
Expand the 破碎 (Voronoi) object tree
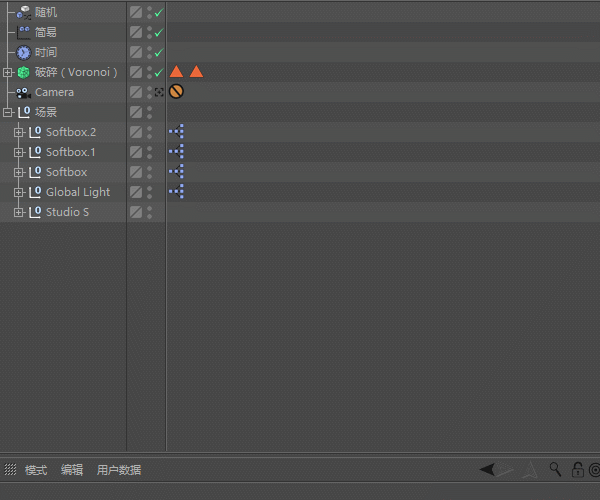click(7, 72)
